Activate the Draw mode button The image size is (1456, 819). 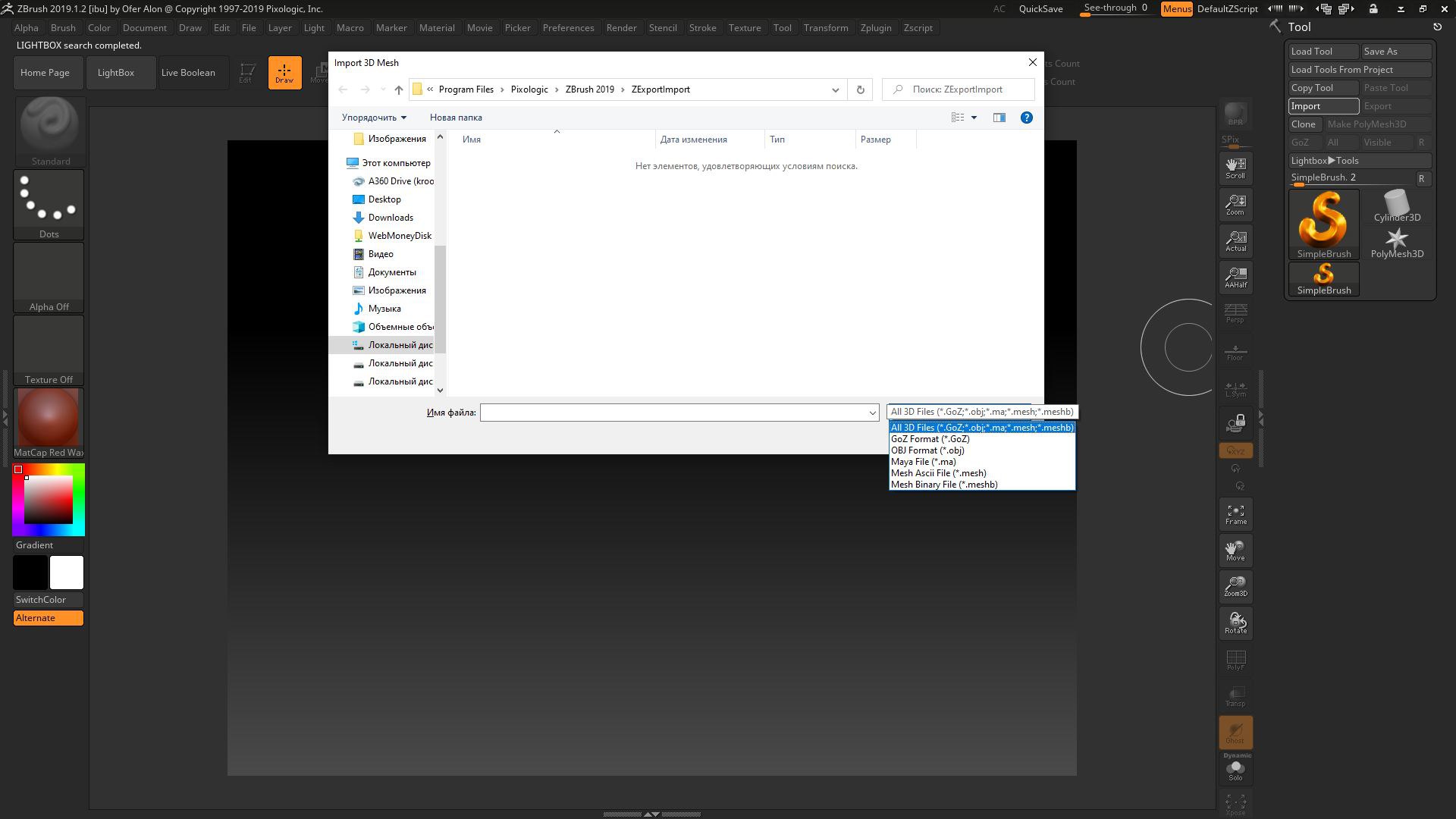284,73
